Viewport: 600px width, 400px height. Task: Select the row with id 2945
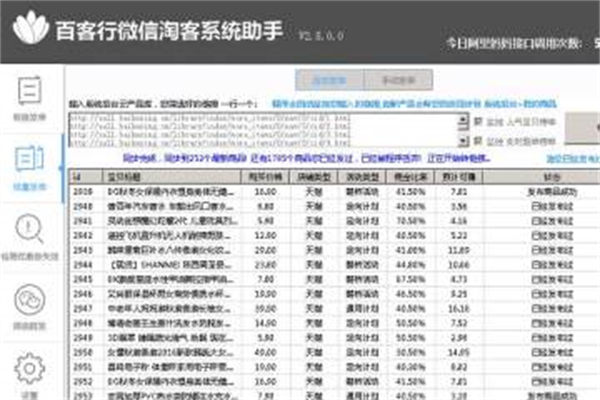334,279
